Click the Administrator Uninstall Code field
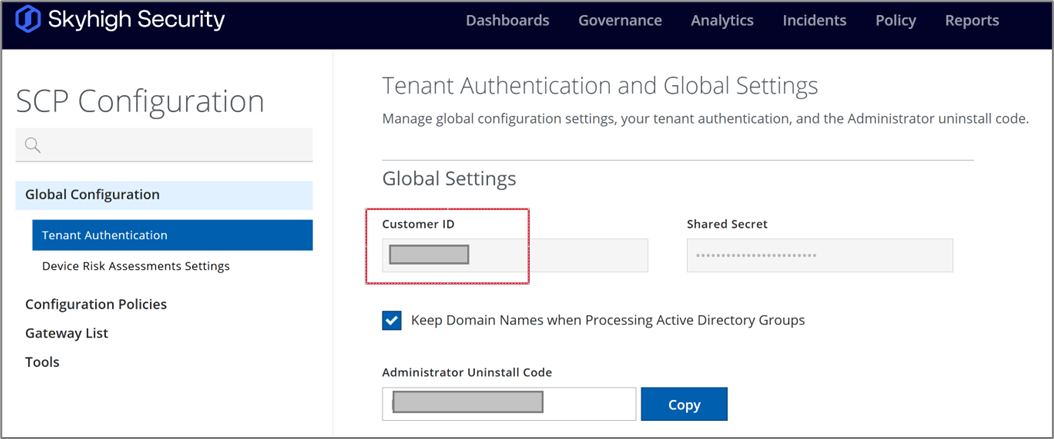 [x=508, y=403]
